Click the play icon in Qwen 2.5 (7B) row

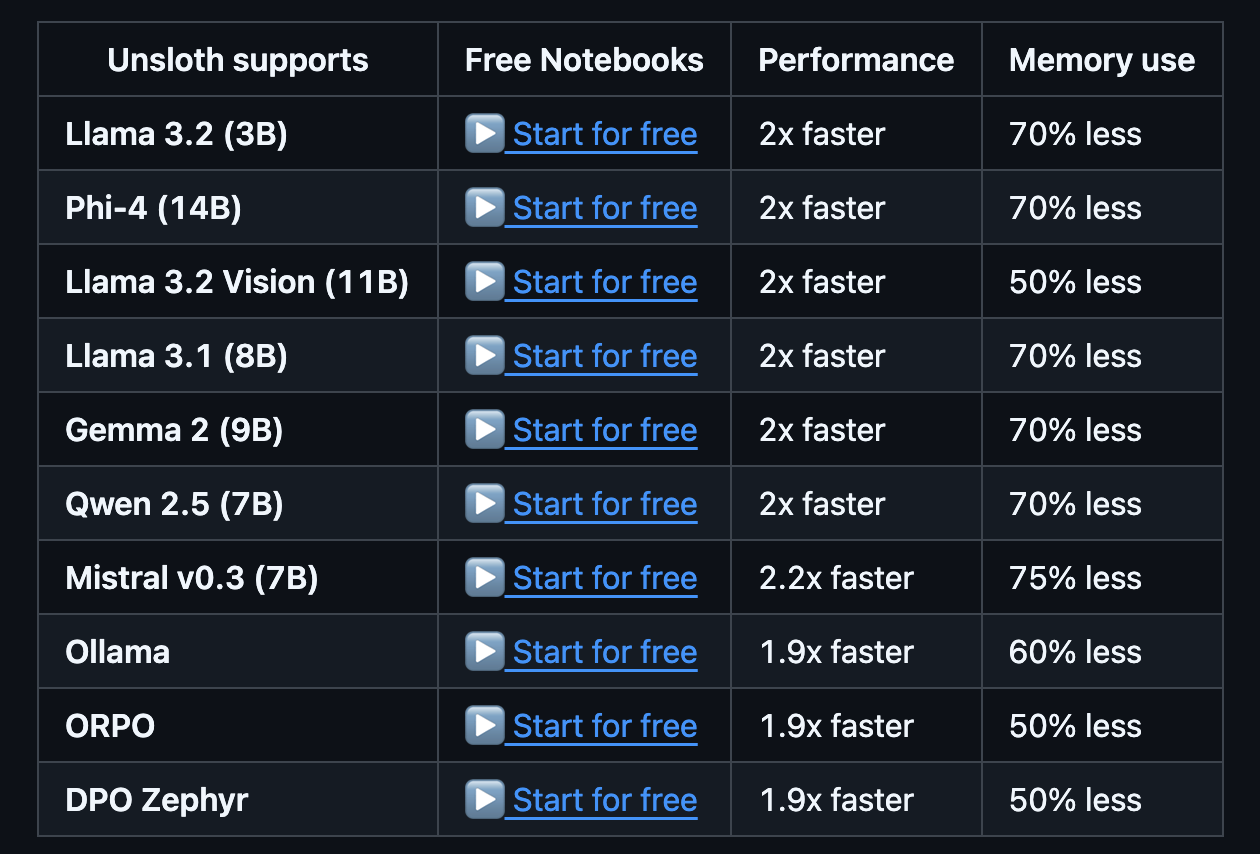pos(484,503)
